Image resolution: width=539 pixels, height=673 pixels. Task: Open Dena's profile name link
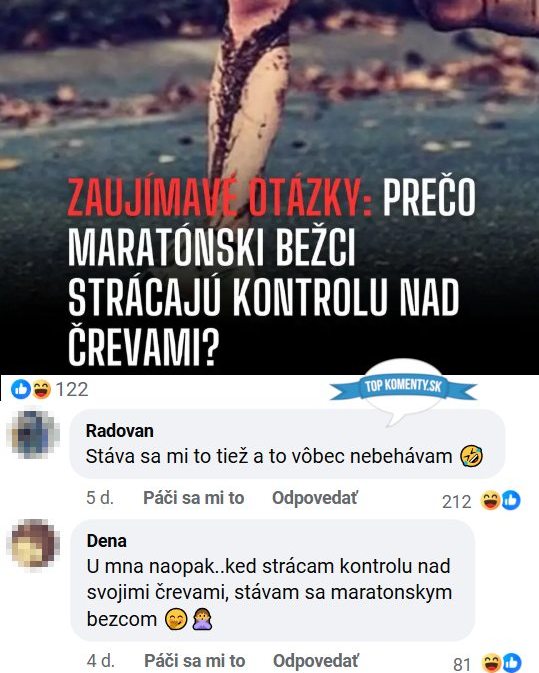click(107, 541)
